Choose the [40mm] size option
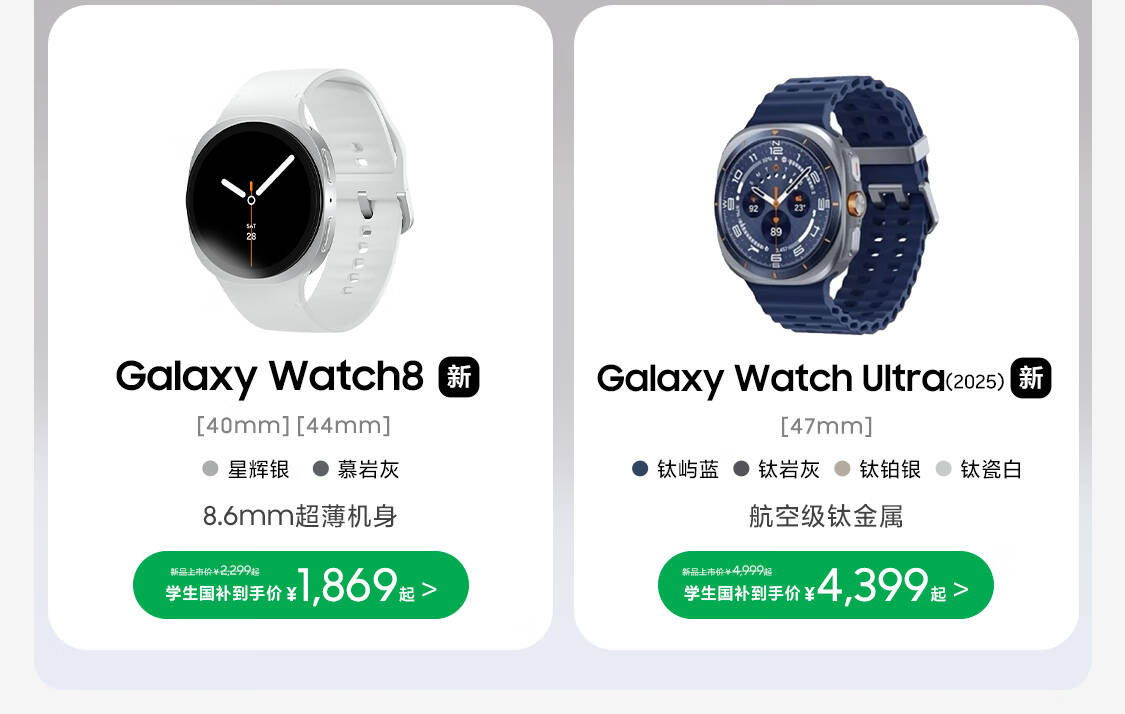Viewport: 1125px width, 714px height. 243,426
